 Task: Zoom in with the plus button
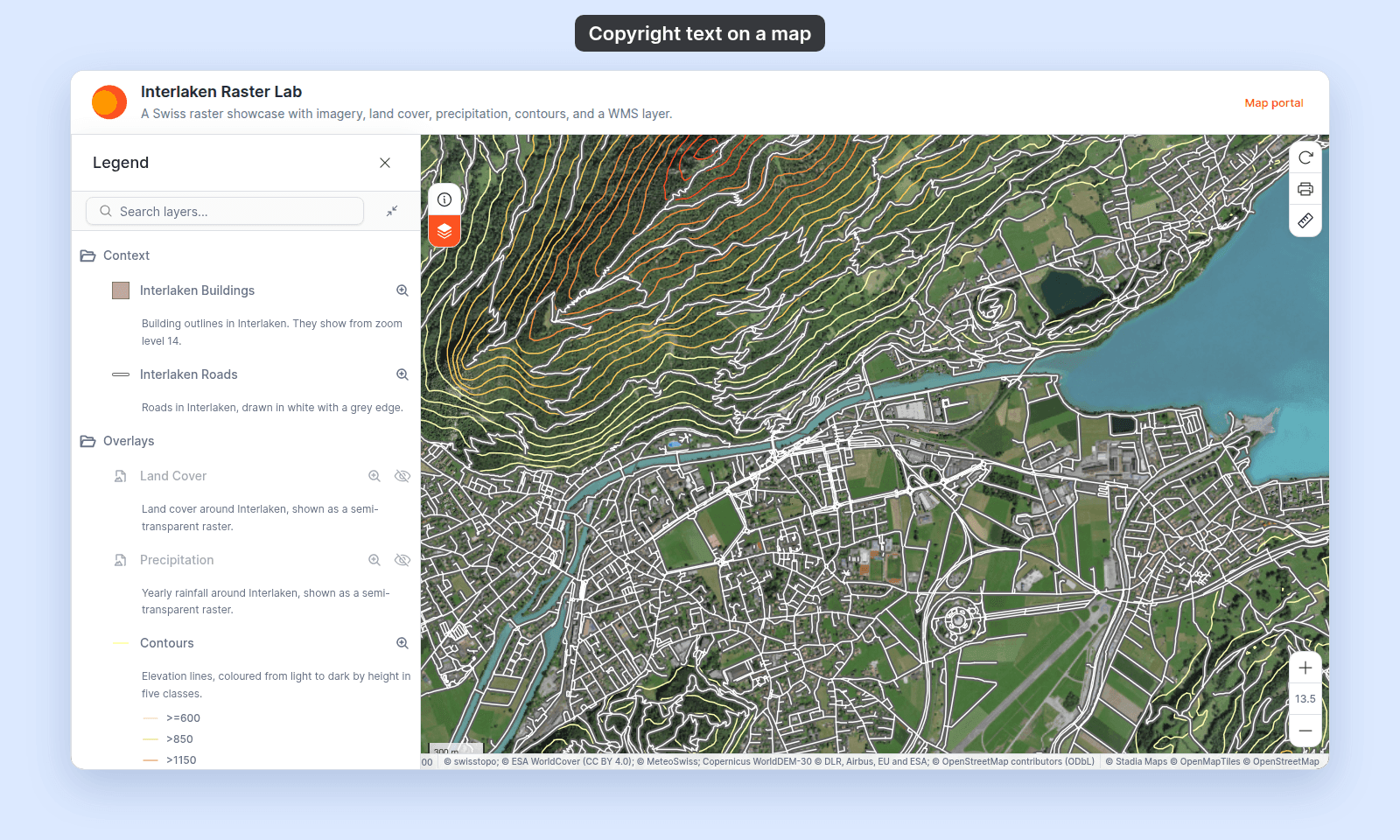[x=1305, y=668]
